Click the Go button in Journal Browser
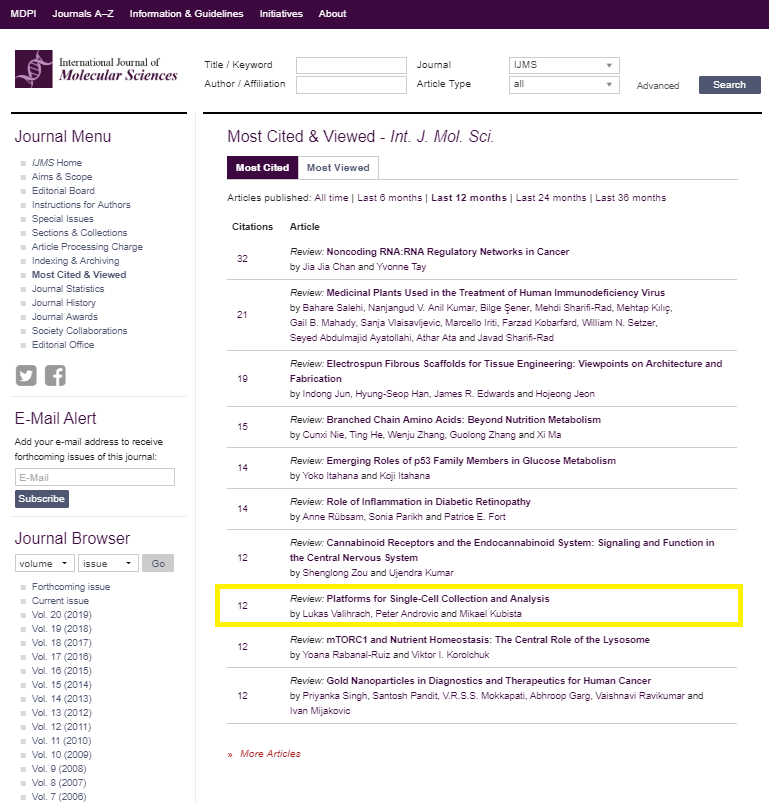Image resolution: width=769 pixels, height=803 pixels. [158, 563]
